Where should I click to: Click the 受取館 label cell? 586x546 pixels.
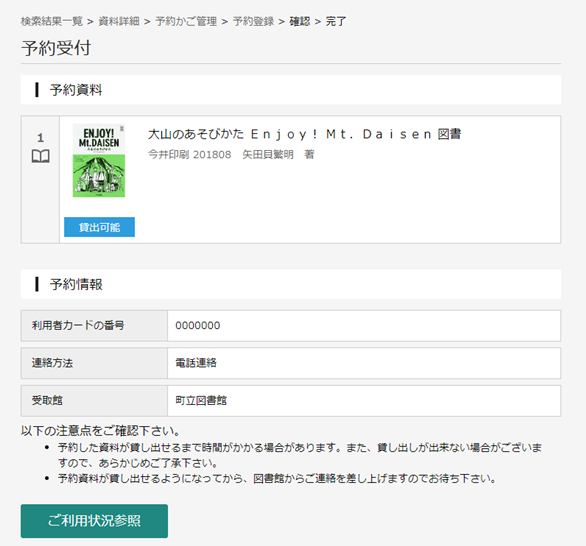(x=94, y=401)
